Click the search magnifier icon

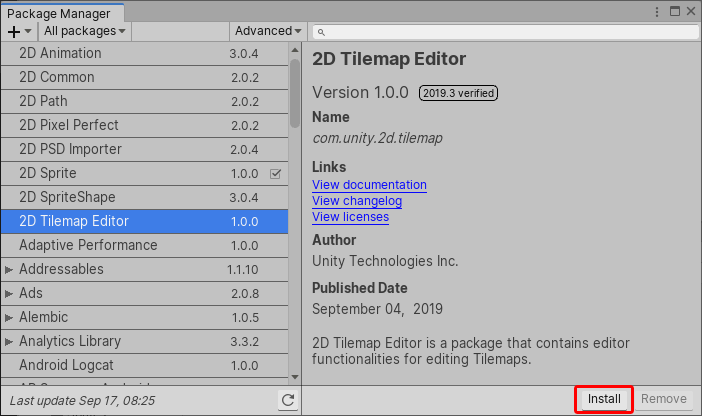(320, 32)
